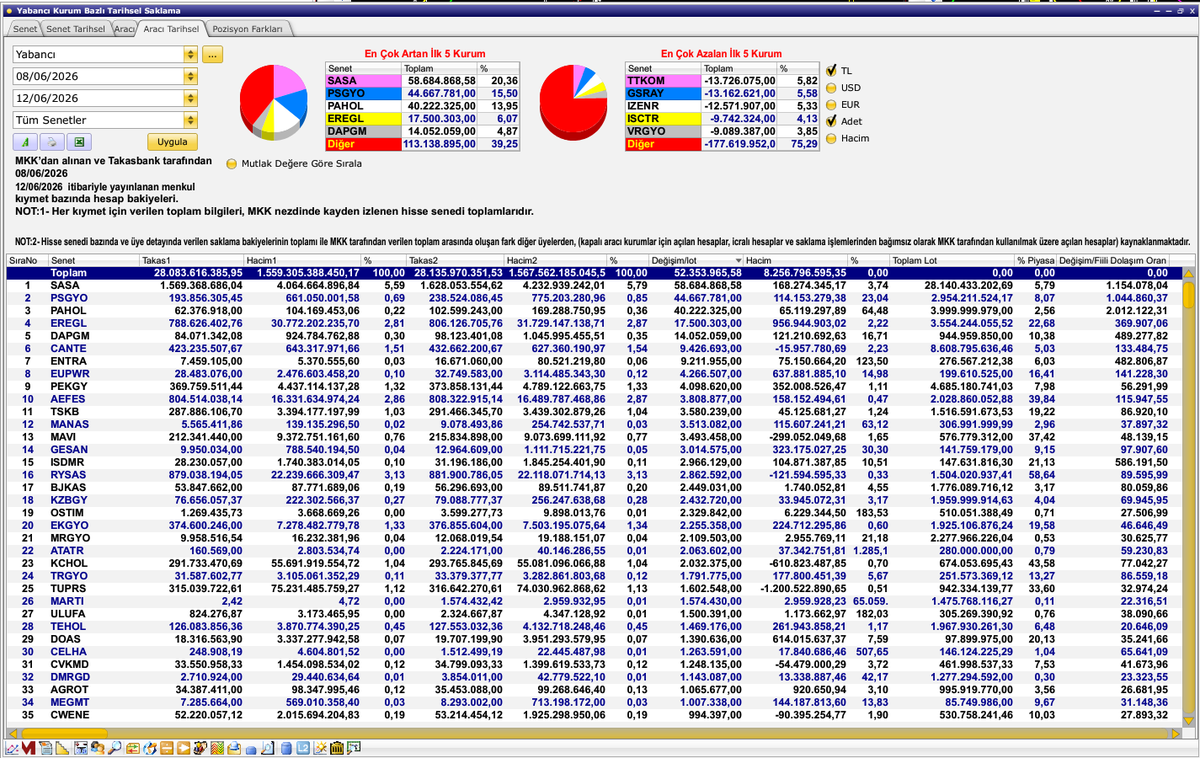Viewport: 1200px width, 758px height.
Task: Click blue PSGYO legend row in Artan table
Action: coord(423,93)
